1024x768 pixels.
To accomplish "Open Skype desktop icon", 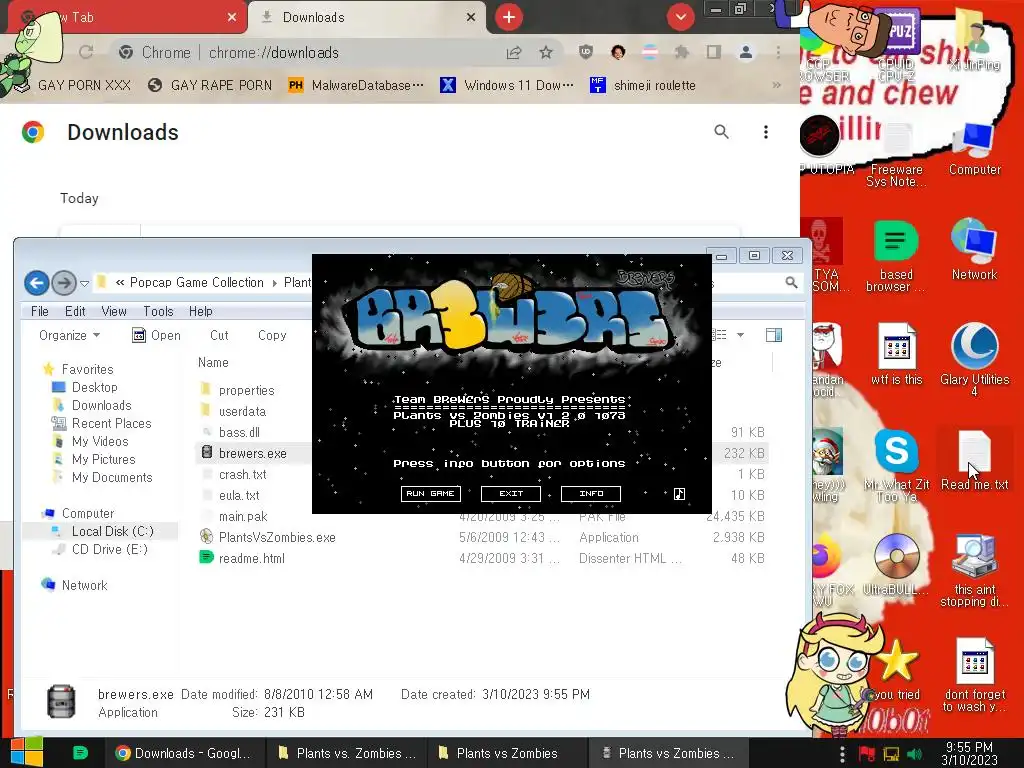I will [x=896, y=465].
